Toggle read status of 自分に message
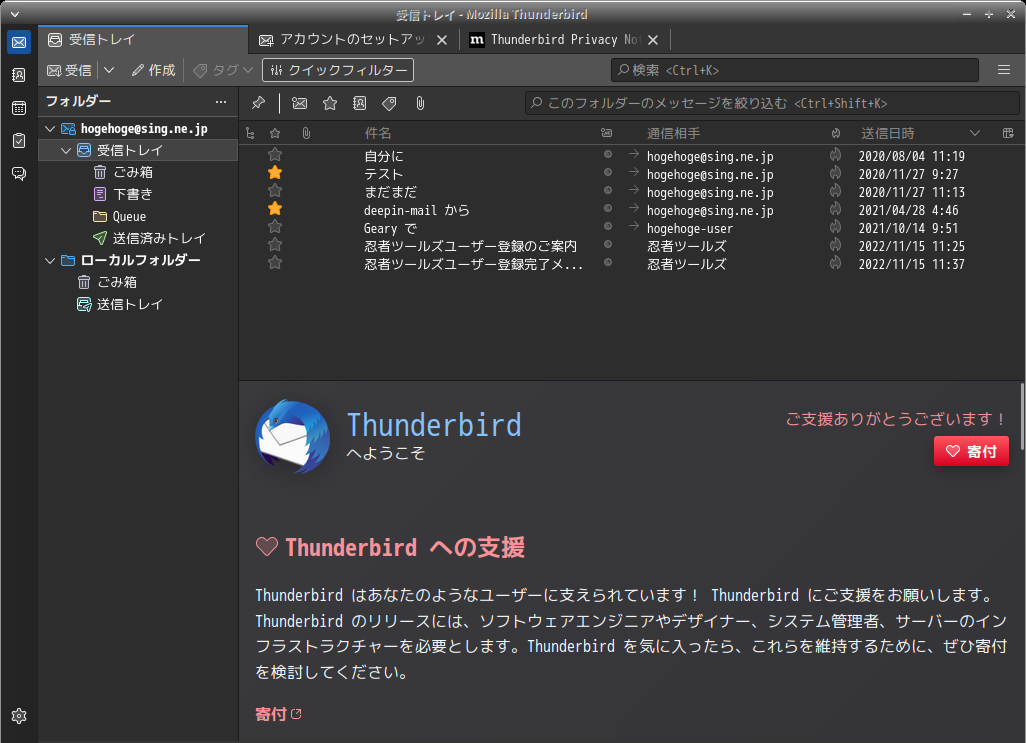 point(608,154)
